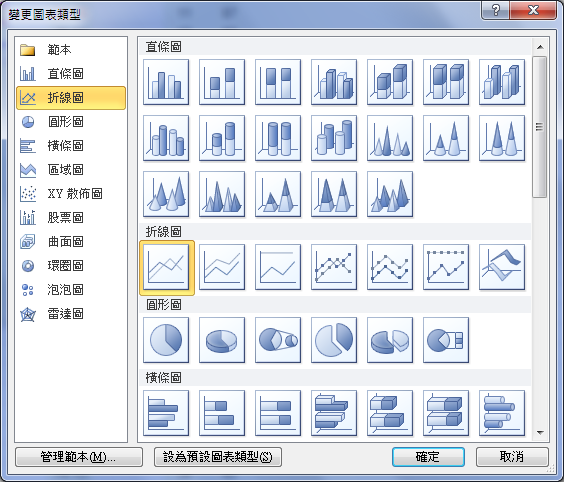Image resolution: width=564 pixels, height=482 pixels.
Task: Select 橫條圖 category in sidebar
Action: 71,146
